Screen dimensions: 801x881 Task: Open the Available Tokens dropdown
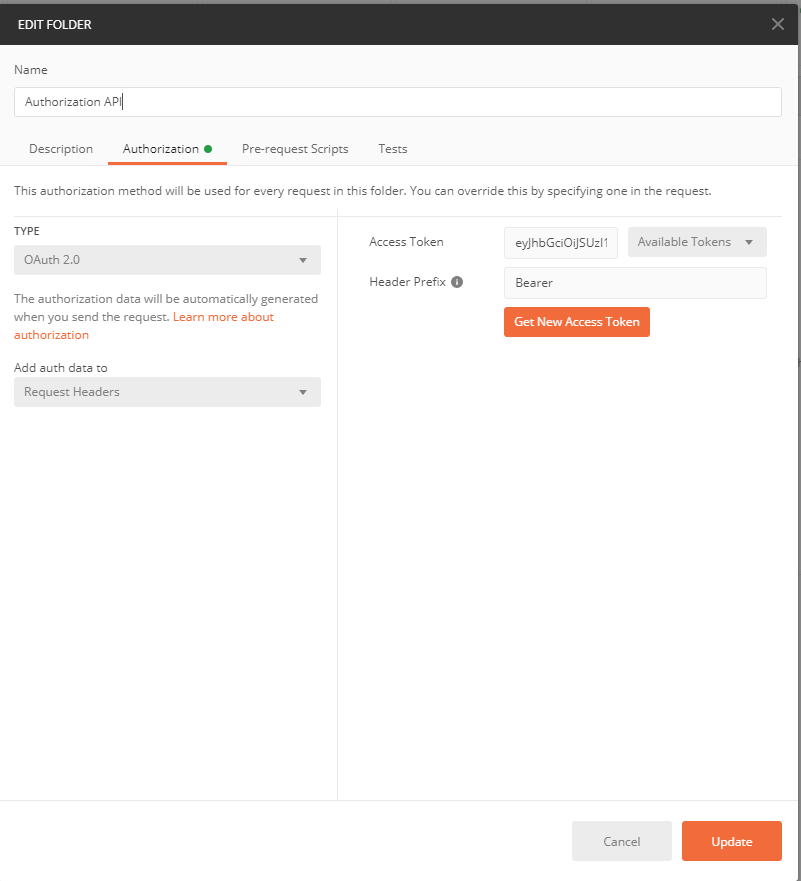pyautogui.click(x=696, y=242)
